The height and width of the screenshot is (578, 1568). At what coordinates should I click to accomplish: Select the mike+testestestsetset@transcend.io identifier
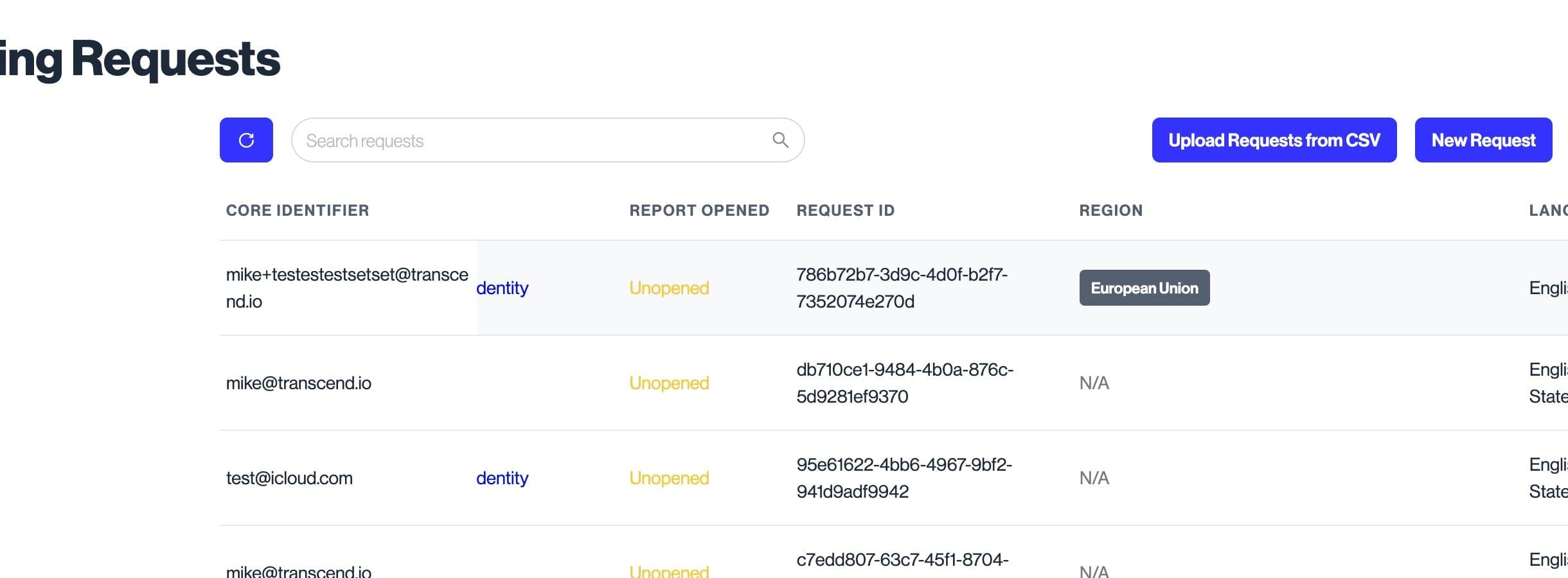pos(346,288)
